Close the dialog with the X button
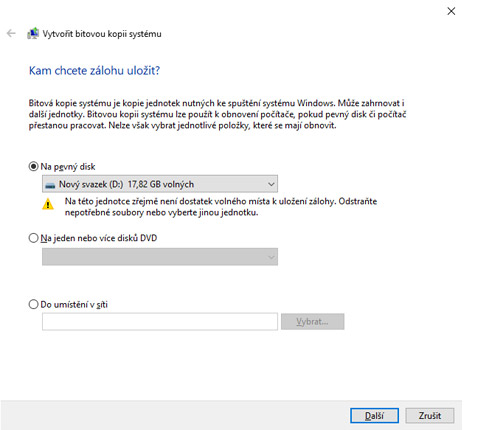Screen dimensions: 500x430 [x=451, y=11]
